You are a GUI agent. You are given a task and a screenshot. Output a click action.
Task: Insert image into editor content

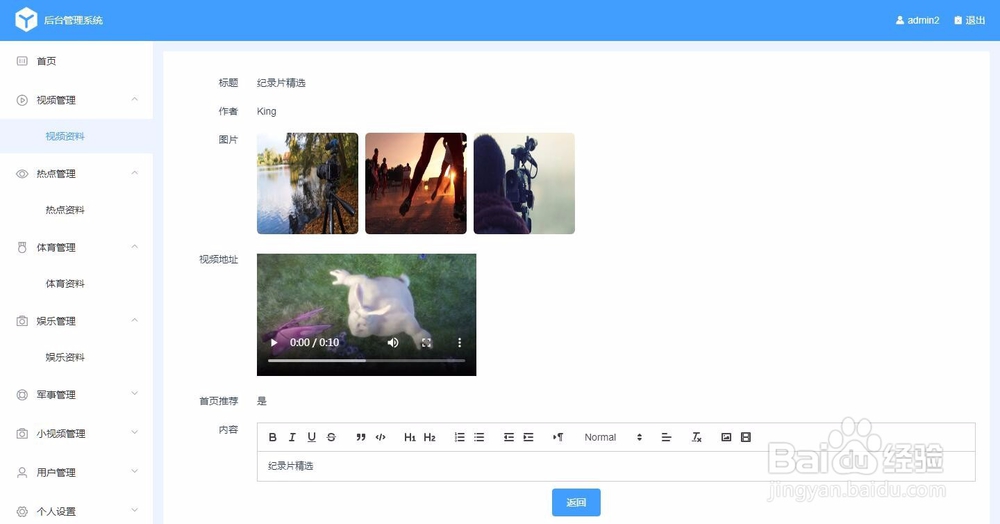[726, 437]
